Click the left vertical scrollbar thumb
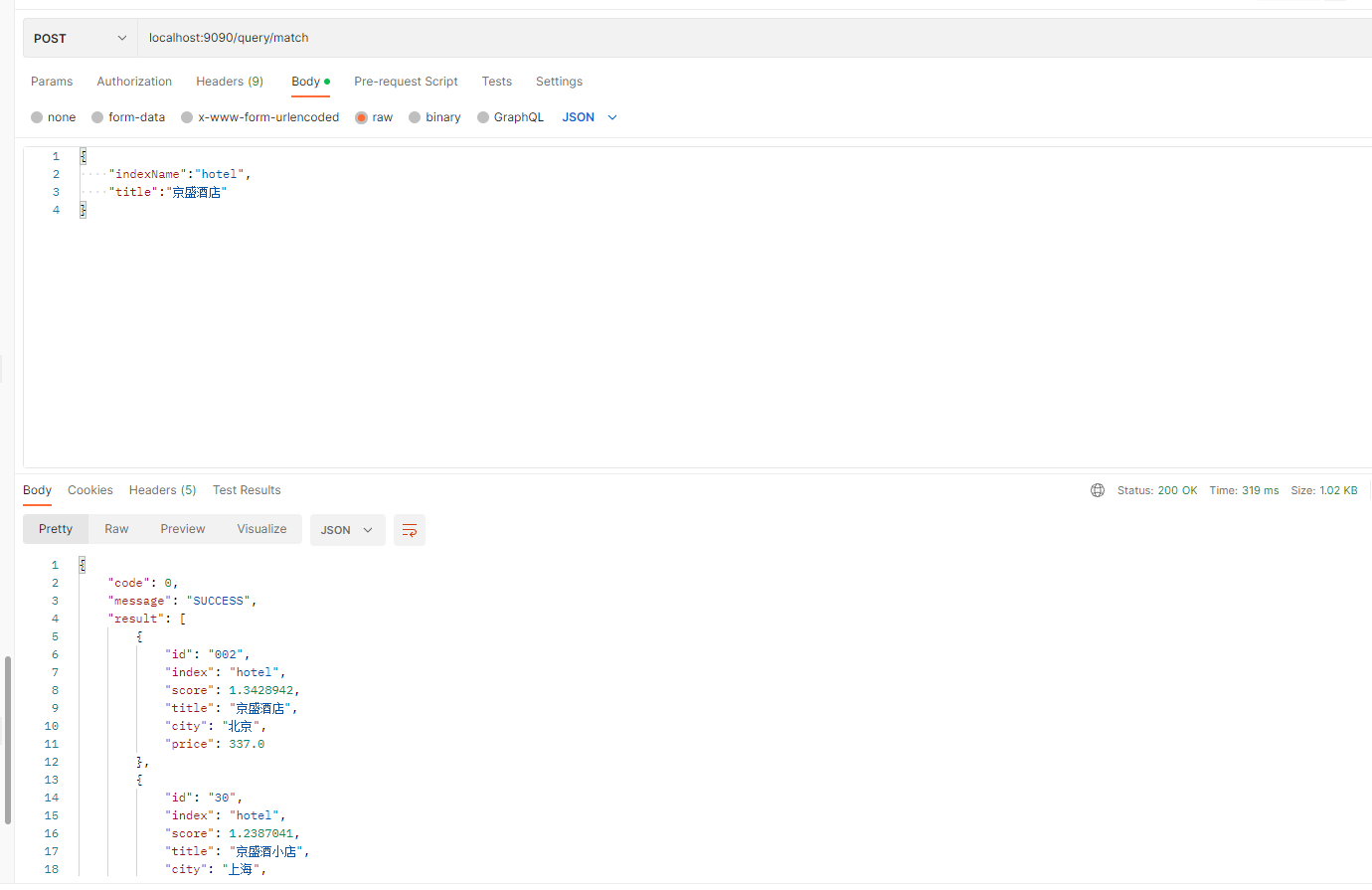 8,740
